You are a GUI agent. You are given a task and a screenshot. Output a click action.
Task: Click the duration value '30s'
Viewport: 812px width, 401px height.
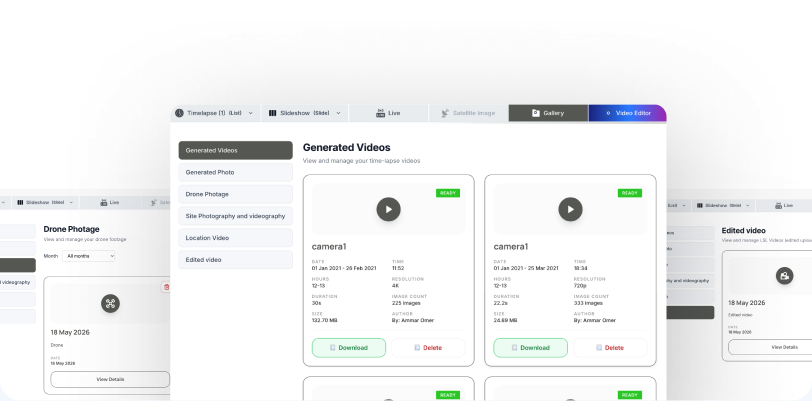coord(316,303)
